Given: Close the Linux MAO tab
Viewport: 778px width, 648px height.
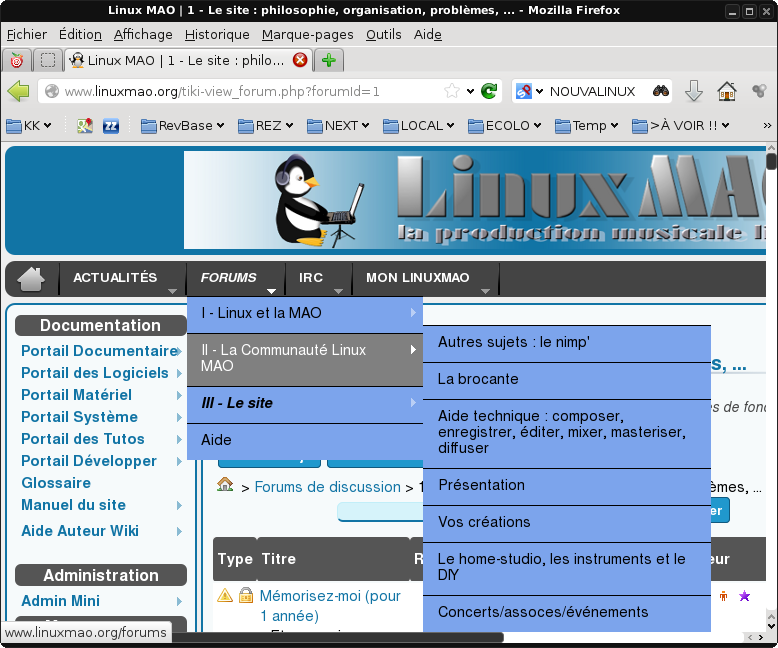Looking at the screenshot, I should point(300,60).
